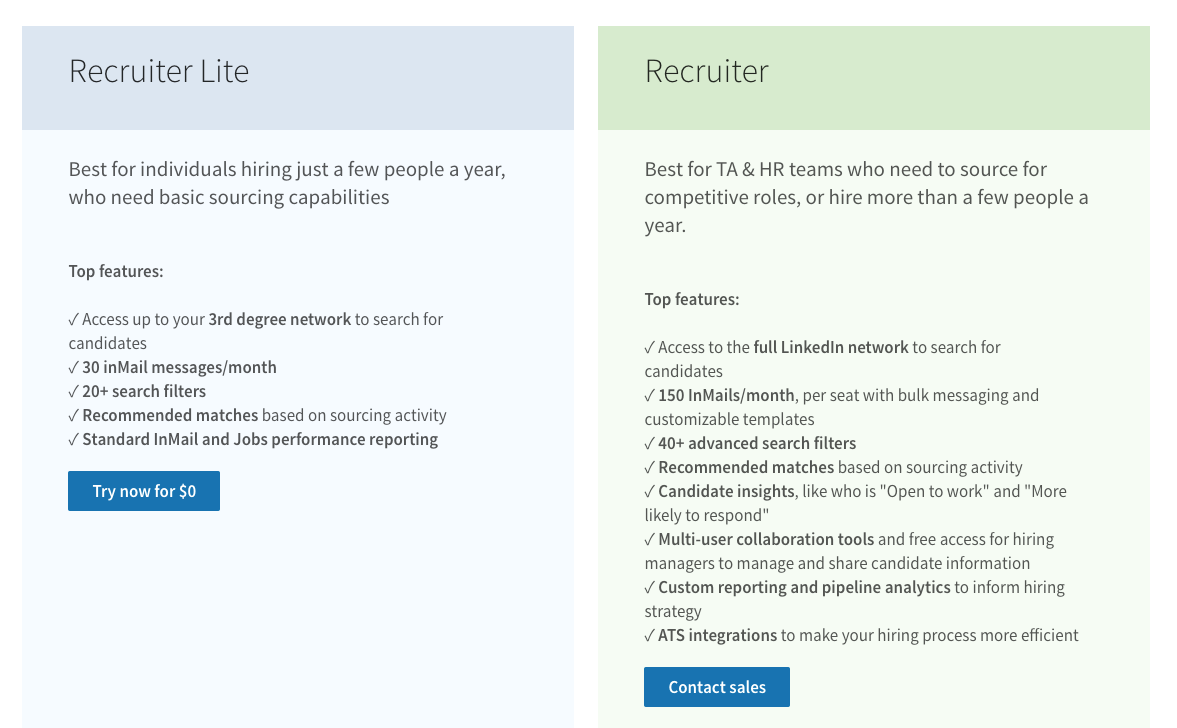Click the checkmark beside 30 inMail messages/month
1177x728 pixels.
(x=73, y=367)
